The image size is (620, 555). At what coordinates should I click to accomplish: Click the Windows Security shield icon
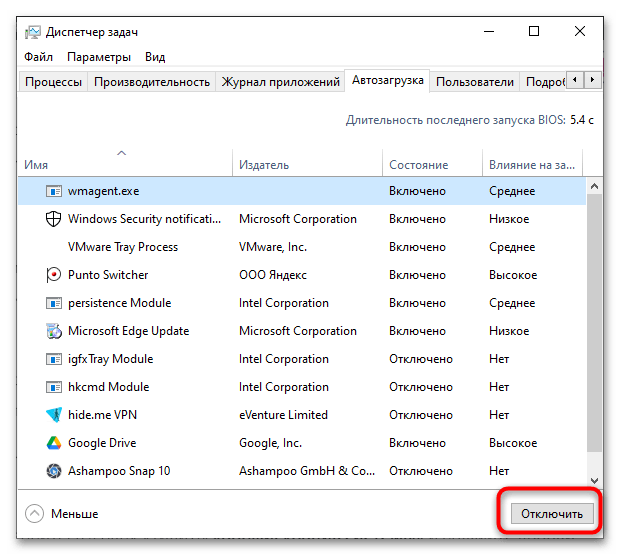coord(53,219)
